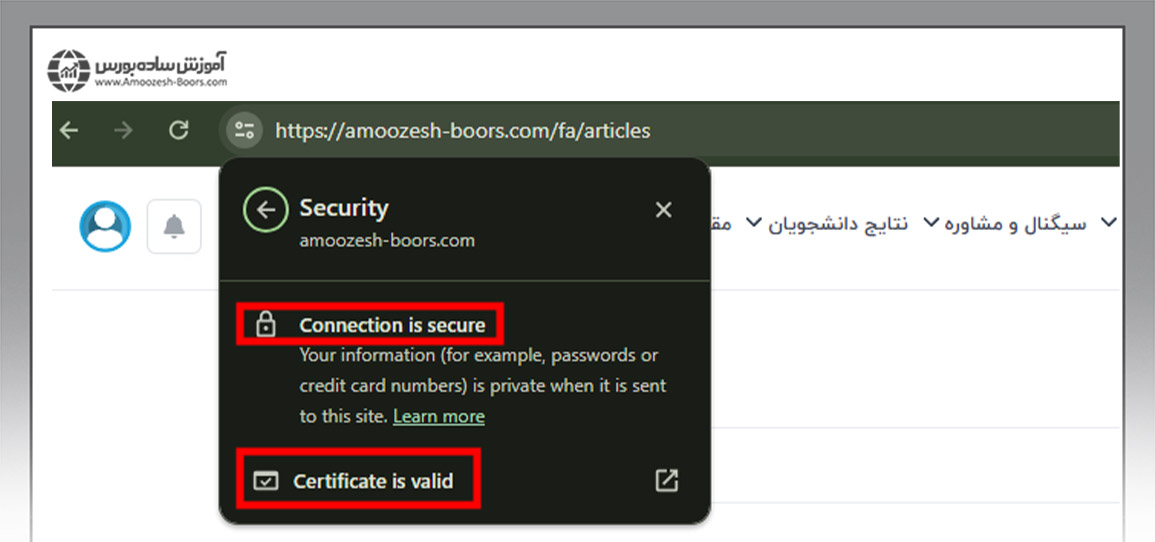Expand the chevron at the navigation bar's right edge

pyautogui.click(x=1108, y=222)
